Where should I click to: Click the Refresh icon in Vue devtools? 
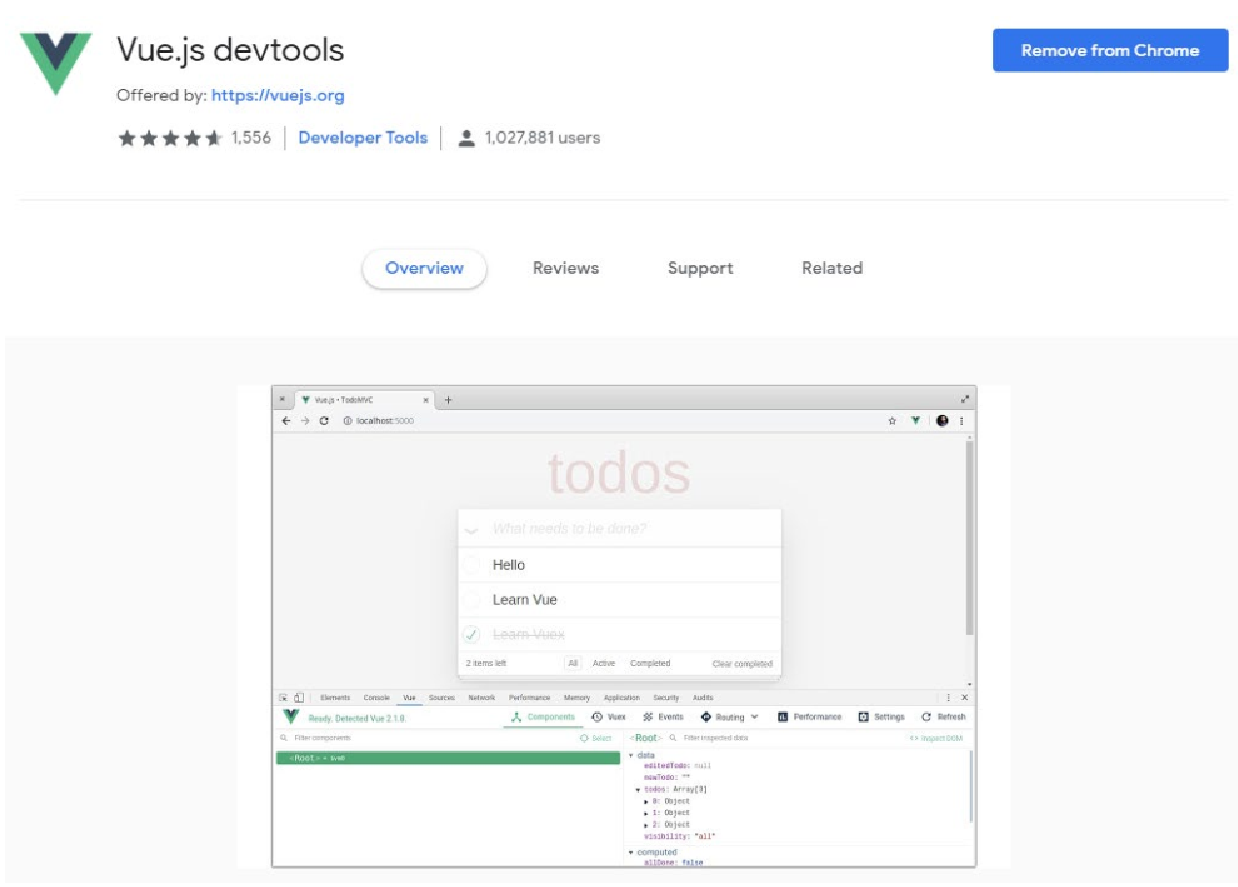click(x=927, y=717)
